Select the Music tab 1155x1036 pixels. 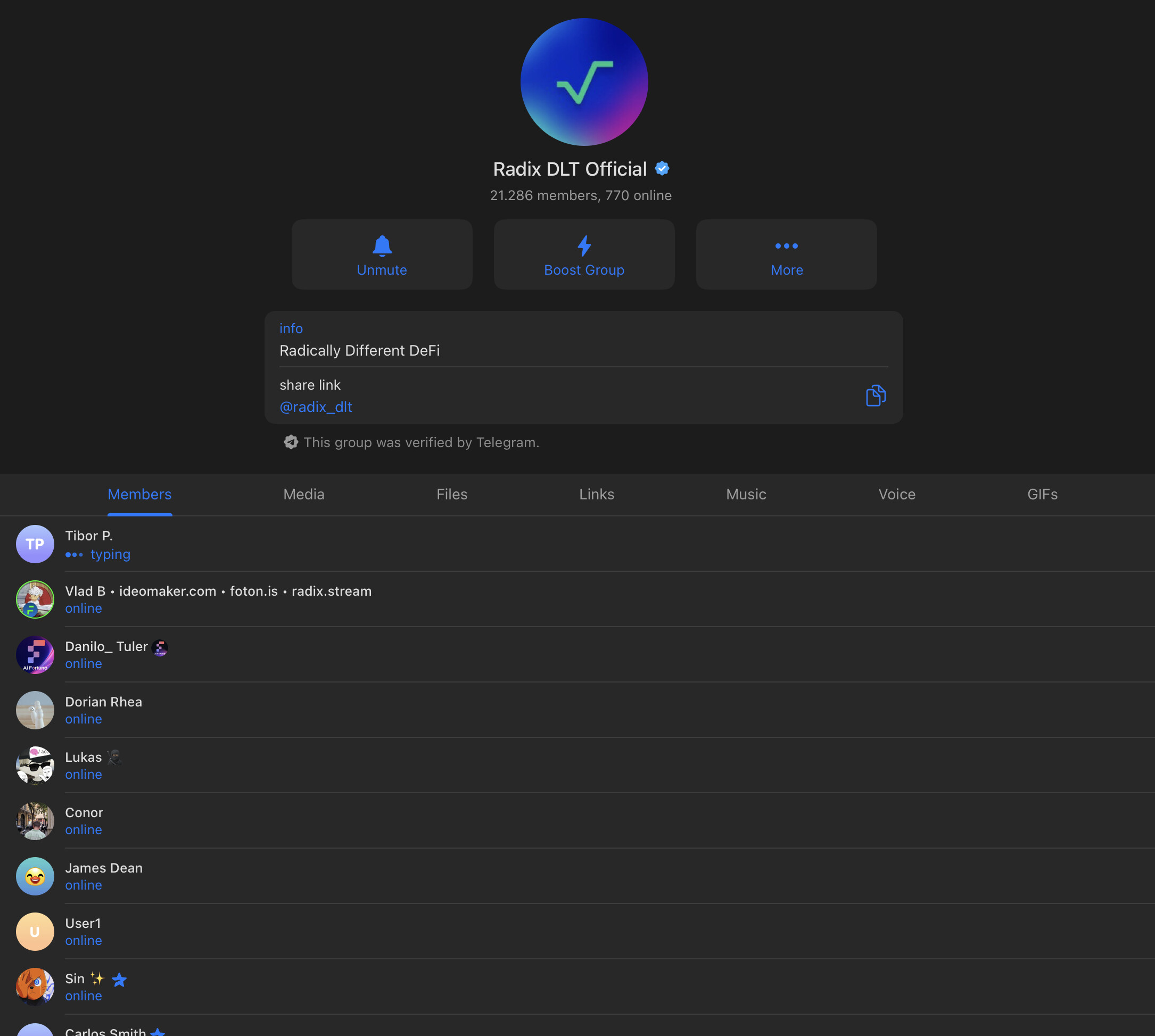coord(746,494)
